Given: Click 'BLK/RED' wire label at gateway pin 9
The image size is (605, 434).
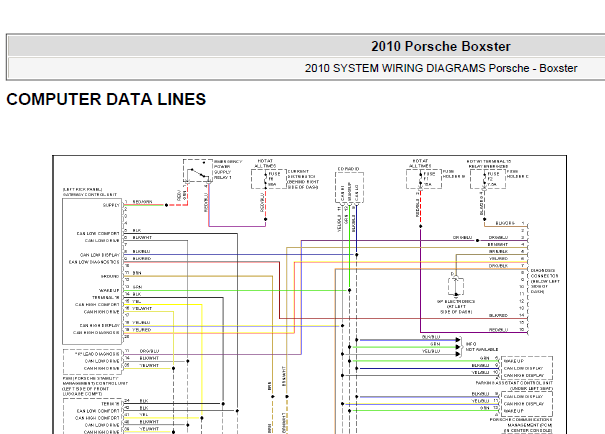Looking at the screenshot, I should tap(142, 258).
